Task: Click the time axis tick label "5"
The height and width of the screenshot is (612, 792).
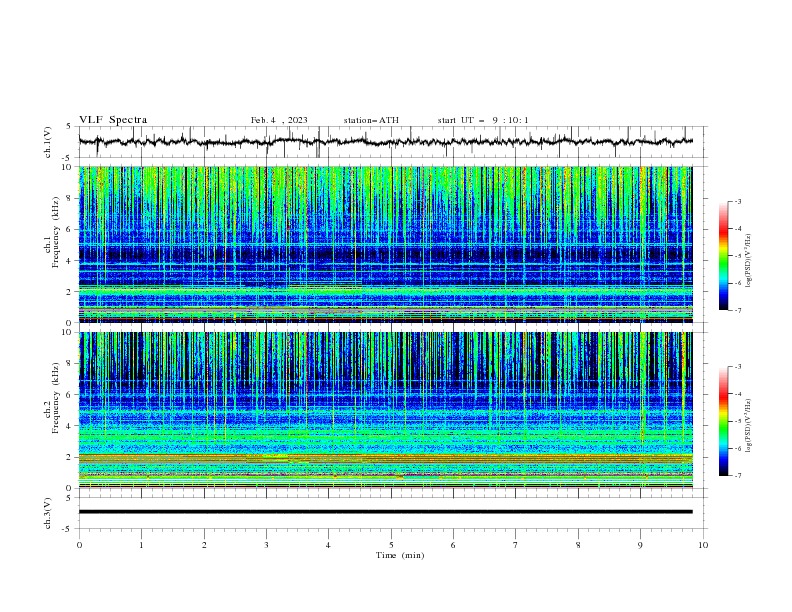Action: (x=391, y=545)
